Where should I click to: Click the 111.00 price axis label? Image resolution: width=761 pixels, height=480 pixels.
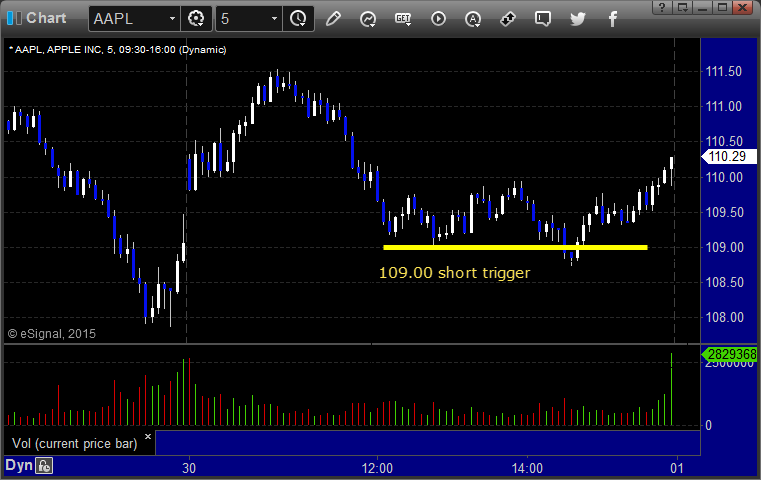[724, 106]
